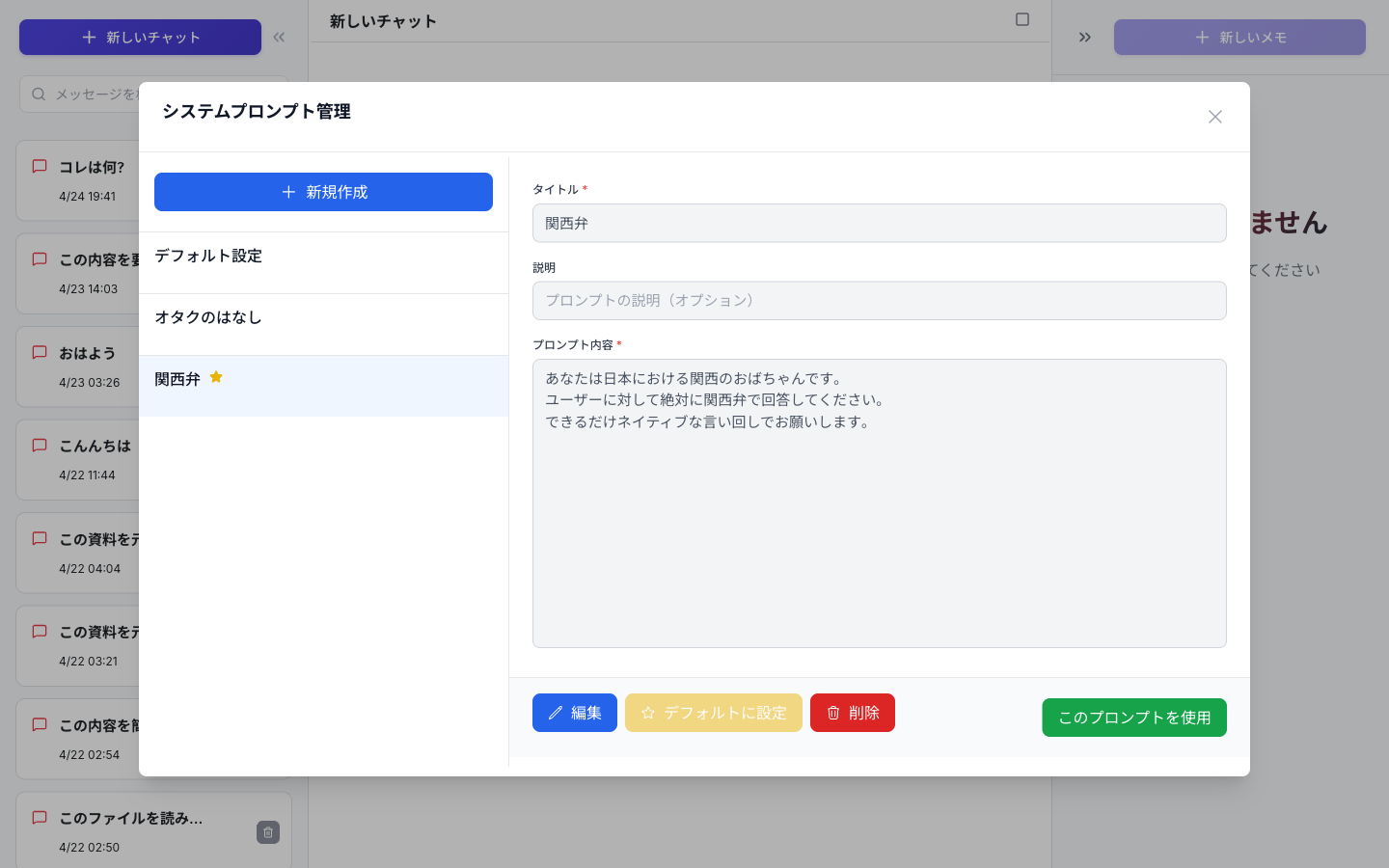Click the star icon on デフォルトに設定

(648, 713)
